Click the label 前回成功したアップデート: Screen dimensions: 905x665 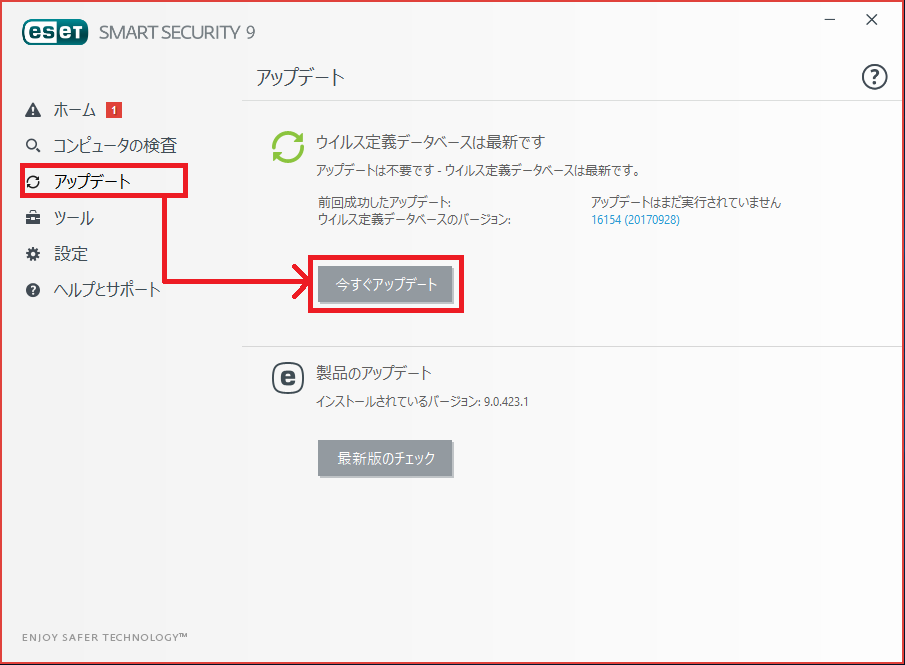point(384,203)
